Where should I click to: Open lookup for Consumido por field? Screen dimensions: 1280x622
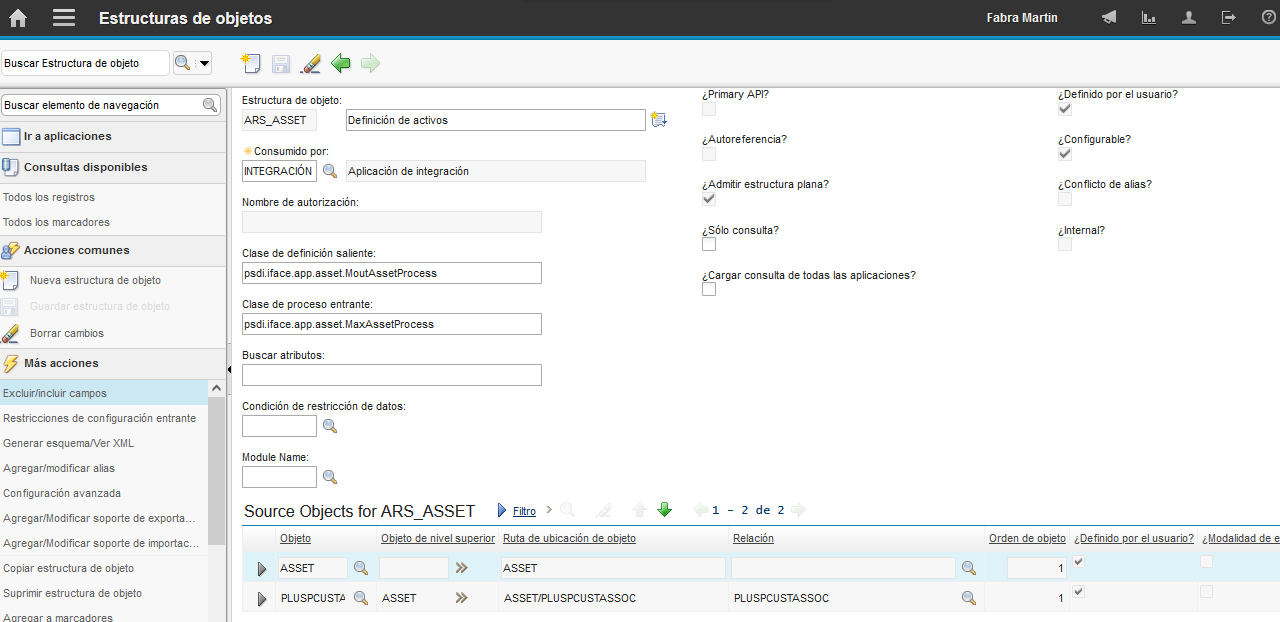(x=330, y=171)
